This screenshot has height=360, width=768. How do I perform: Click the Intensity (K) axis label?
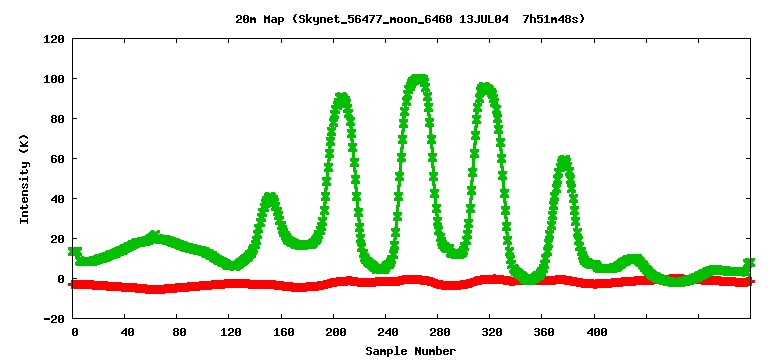click(x=24, y=179)
